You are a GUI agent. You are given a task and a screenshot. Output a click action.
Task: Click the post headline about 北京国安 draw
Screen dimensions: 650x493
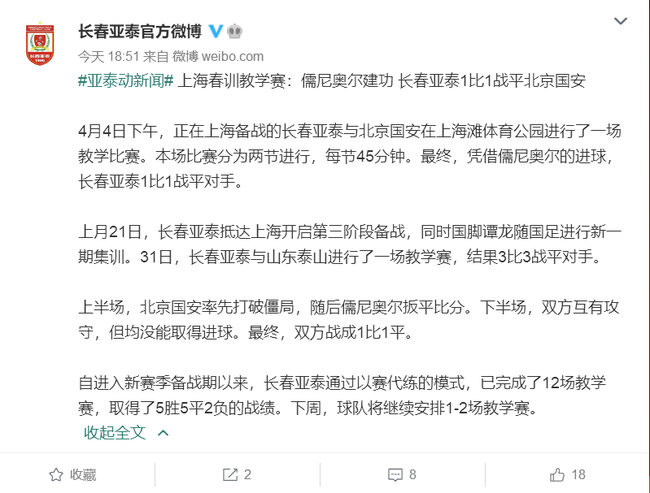(x=381, y=81)
